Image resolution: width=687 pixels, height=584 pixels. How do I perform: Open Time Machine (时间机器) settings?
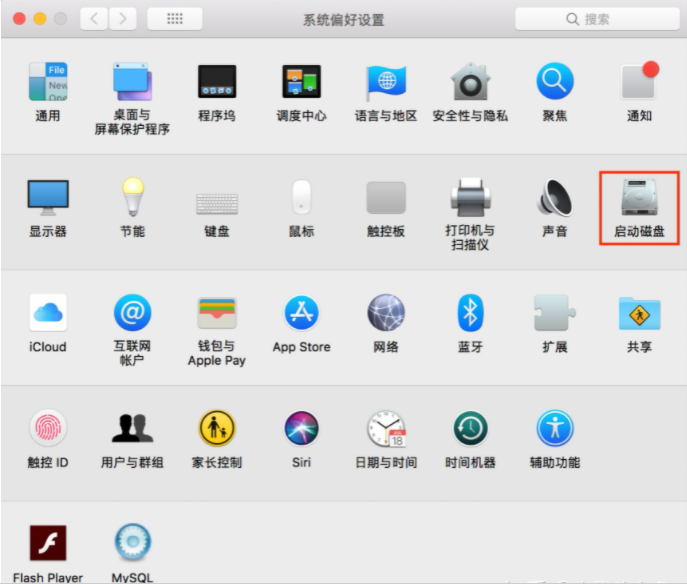tap(470, 429)
